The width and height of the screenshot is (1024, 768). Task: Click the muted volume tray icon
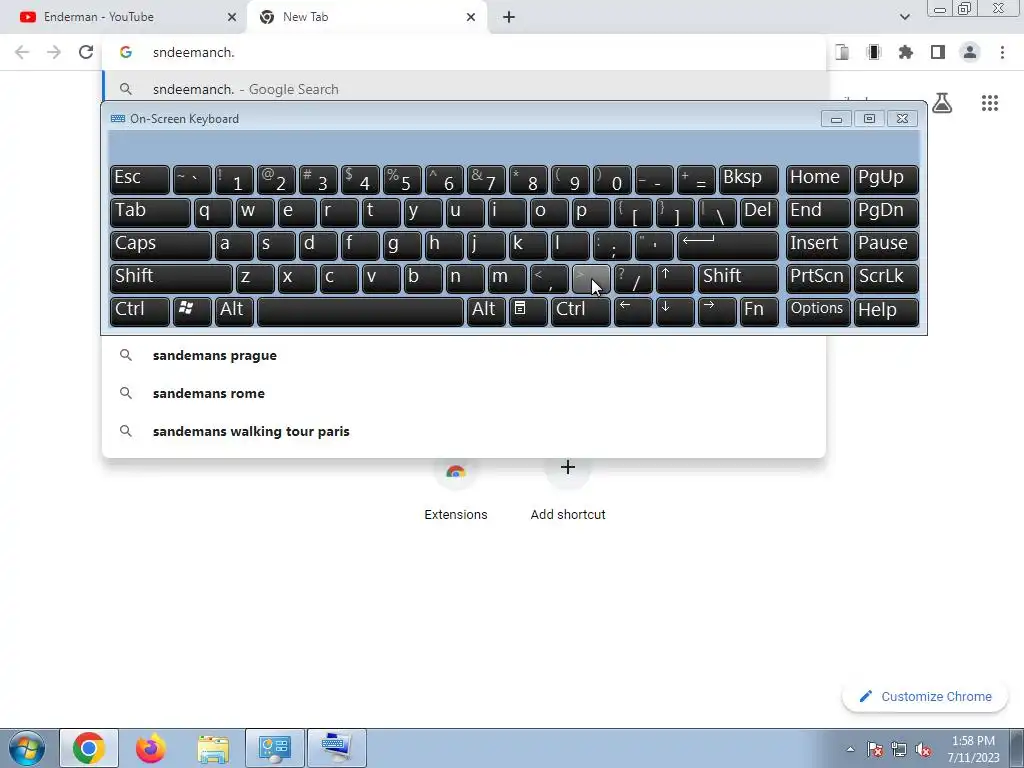[923, 749]
